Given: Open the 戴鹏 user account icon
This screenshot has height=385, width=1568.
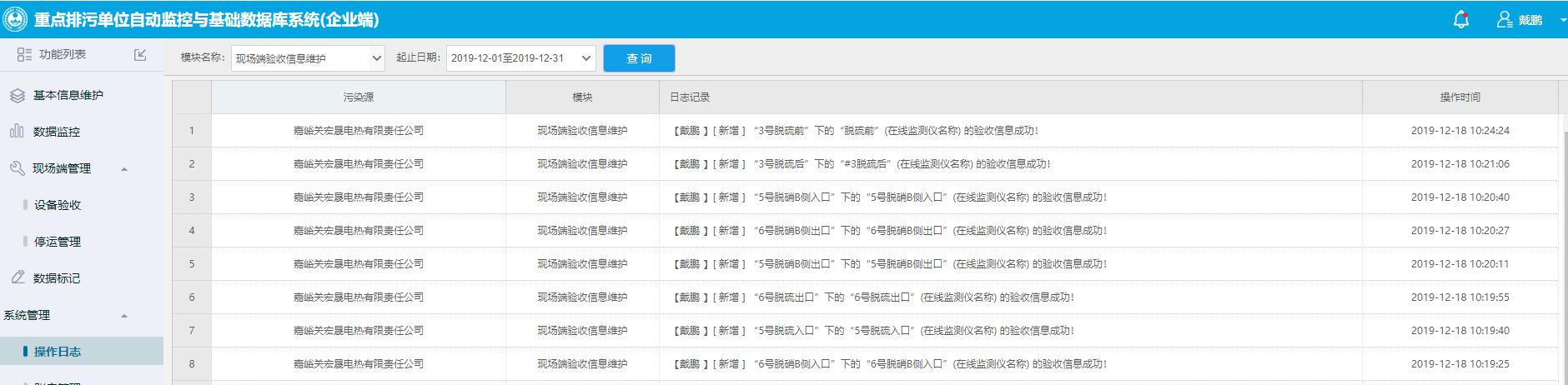Looking at the screenshot, I should [1505, 19].
